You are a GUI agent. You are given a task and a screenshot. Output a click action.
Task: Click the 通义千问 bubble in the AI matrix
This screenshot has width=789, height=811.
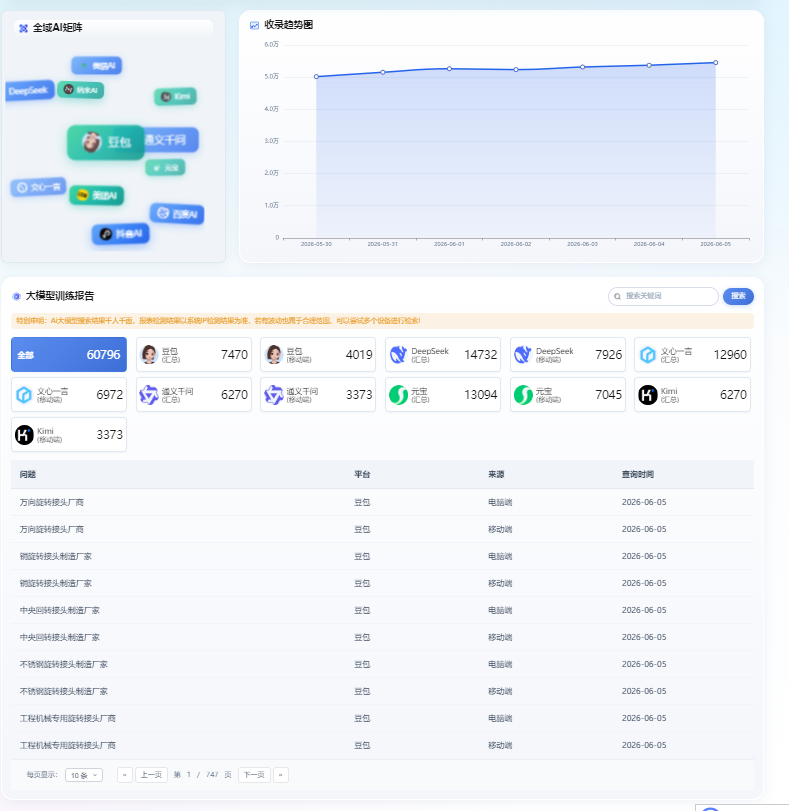pos(171,140)
